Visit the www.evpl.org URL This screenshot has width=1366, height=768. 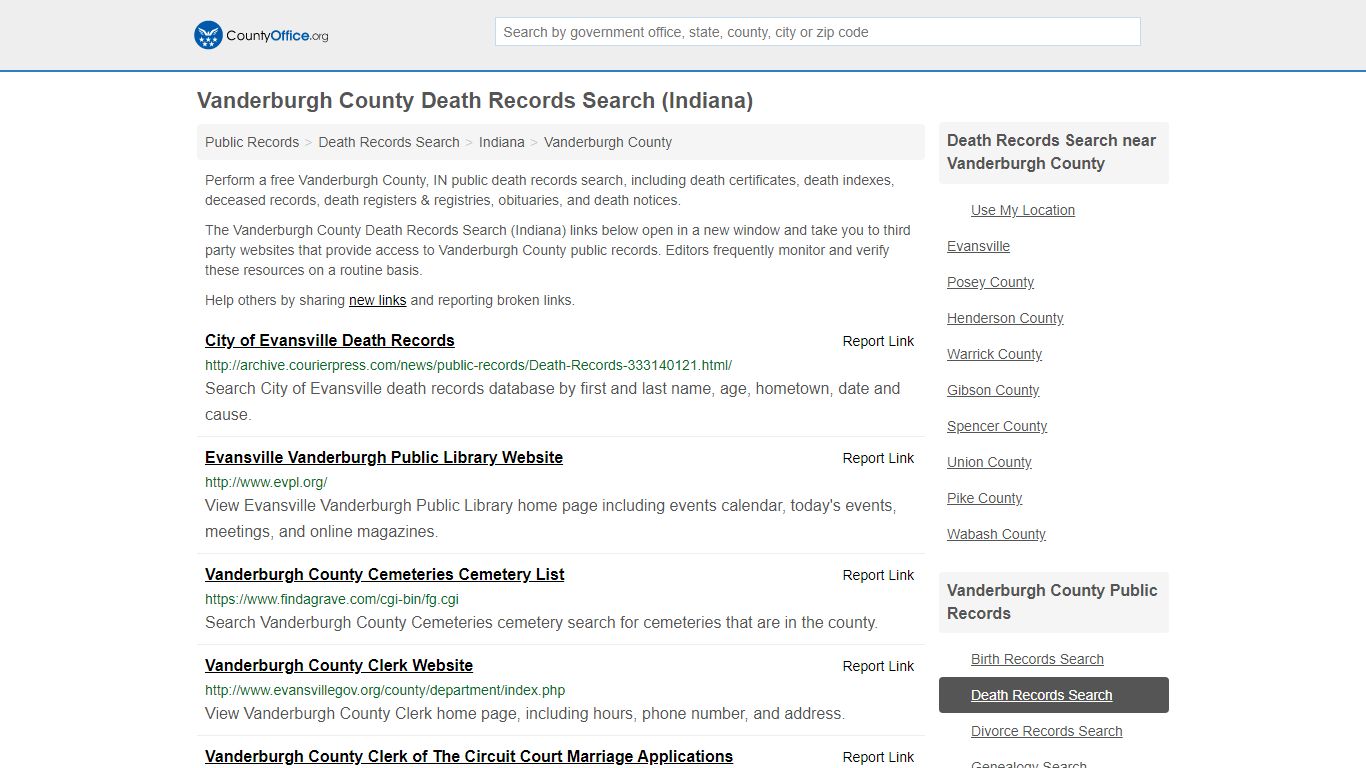pos(266,482)
